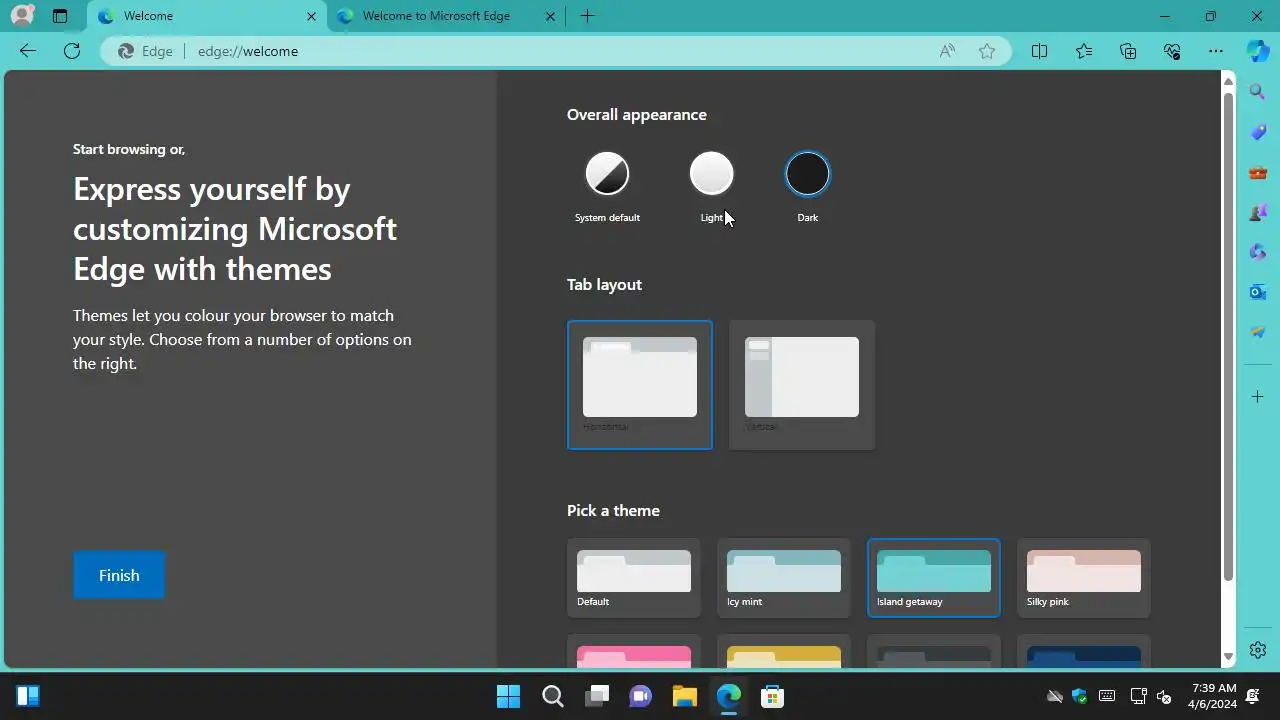Open sidebar settings gear icon
Screen dimensions: 1280x720
click(x=1258, y=650)
